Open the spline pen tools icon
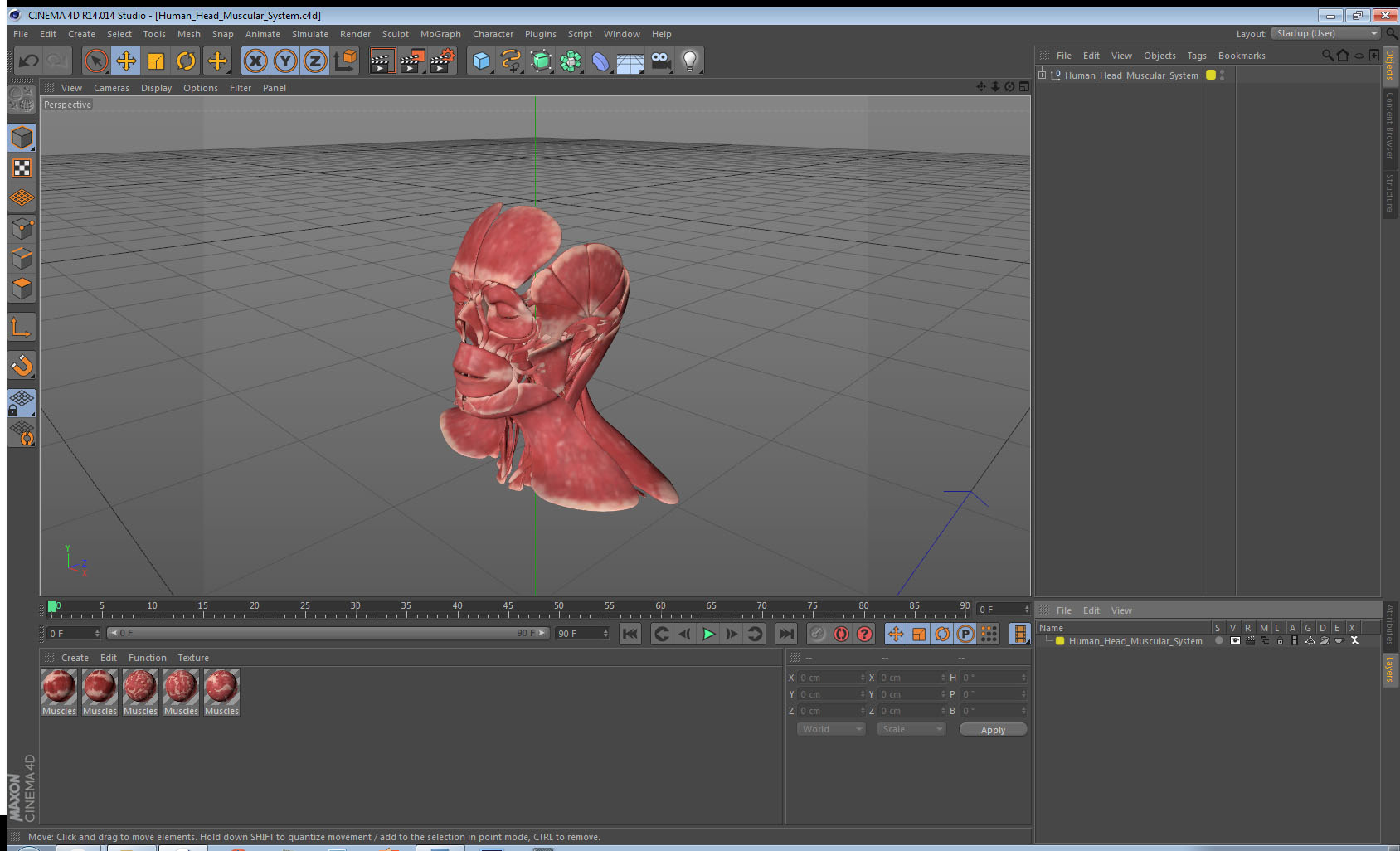 point(511,61)
